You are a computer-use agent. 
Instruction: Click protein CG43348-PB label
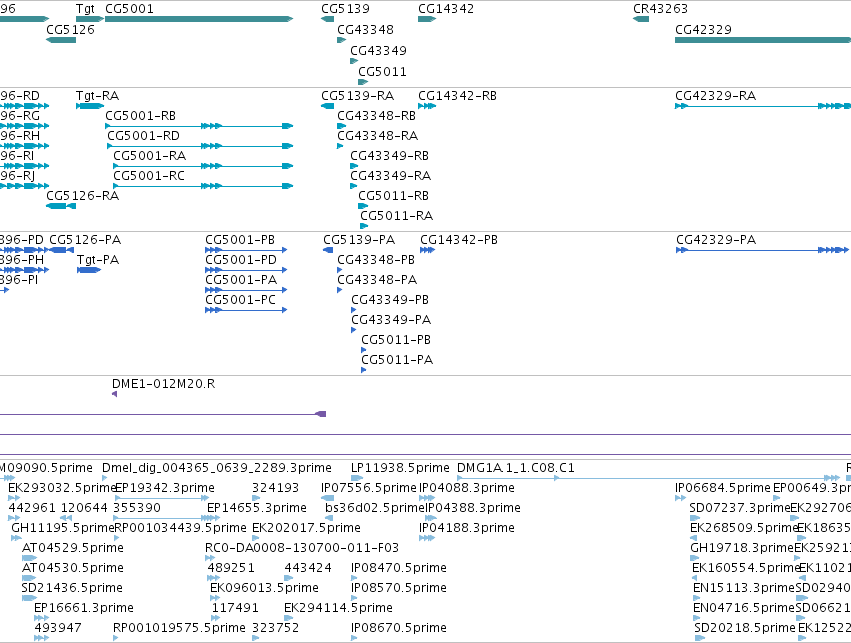[x=376, y=260]
